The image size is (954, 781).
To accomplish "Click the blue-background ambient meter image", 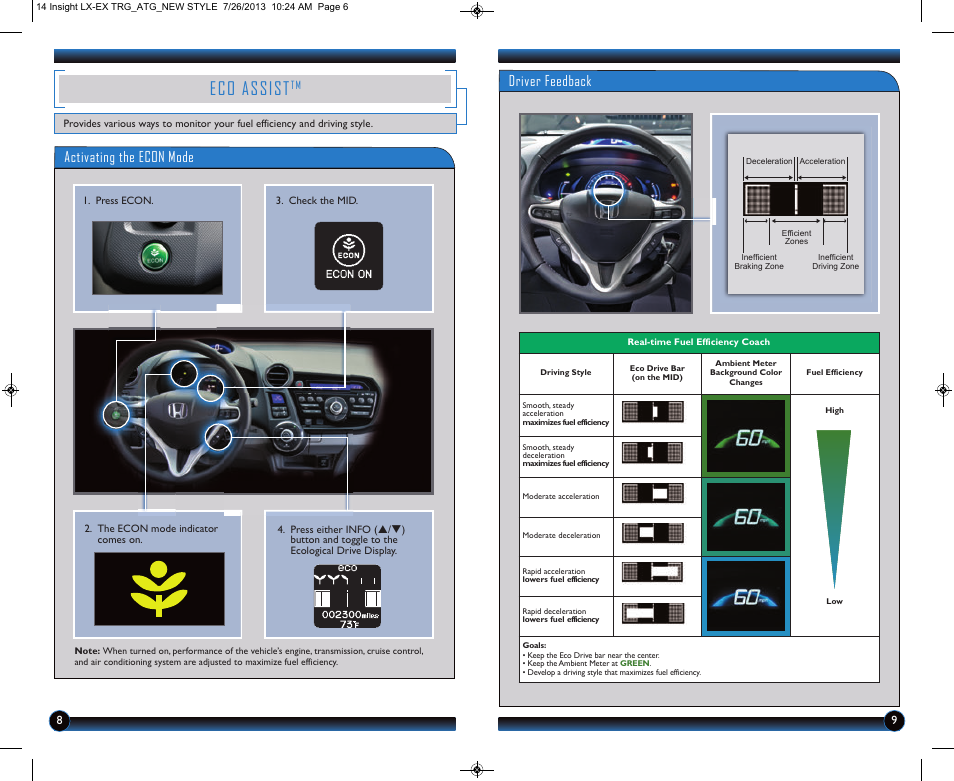I will [x=746, y=597].
